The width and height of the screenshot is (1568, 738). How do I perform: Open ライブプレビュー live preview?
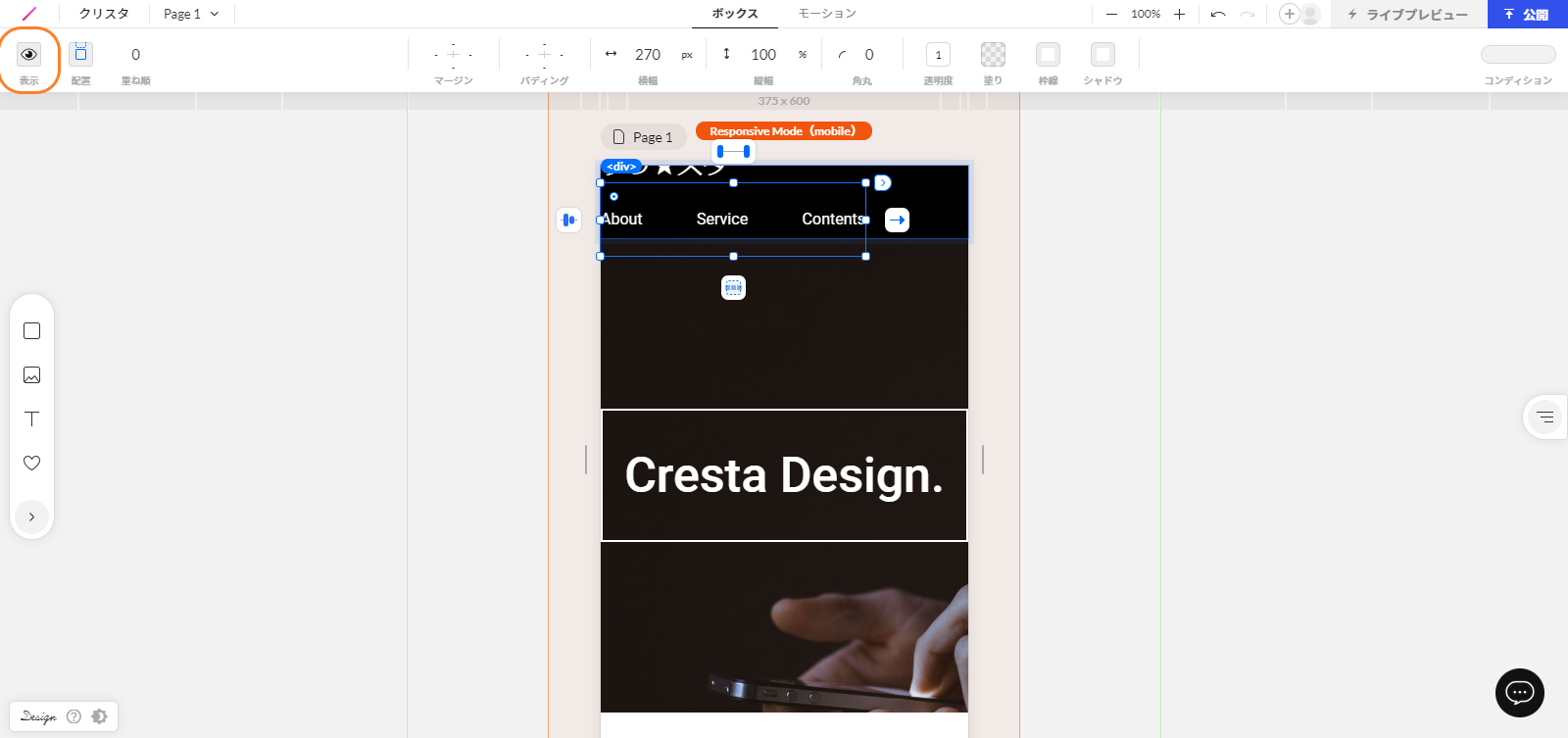coord(1407,14)
